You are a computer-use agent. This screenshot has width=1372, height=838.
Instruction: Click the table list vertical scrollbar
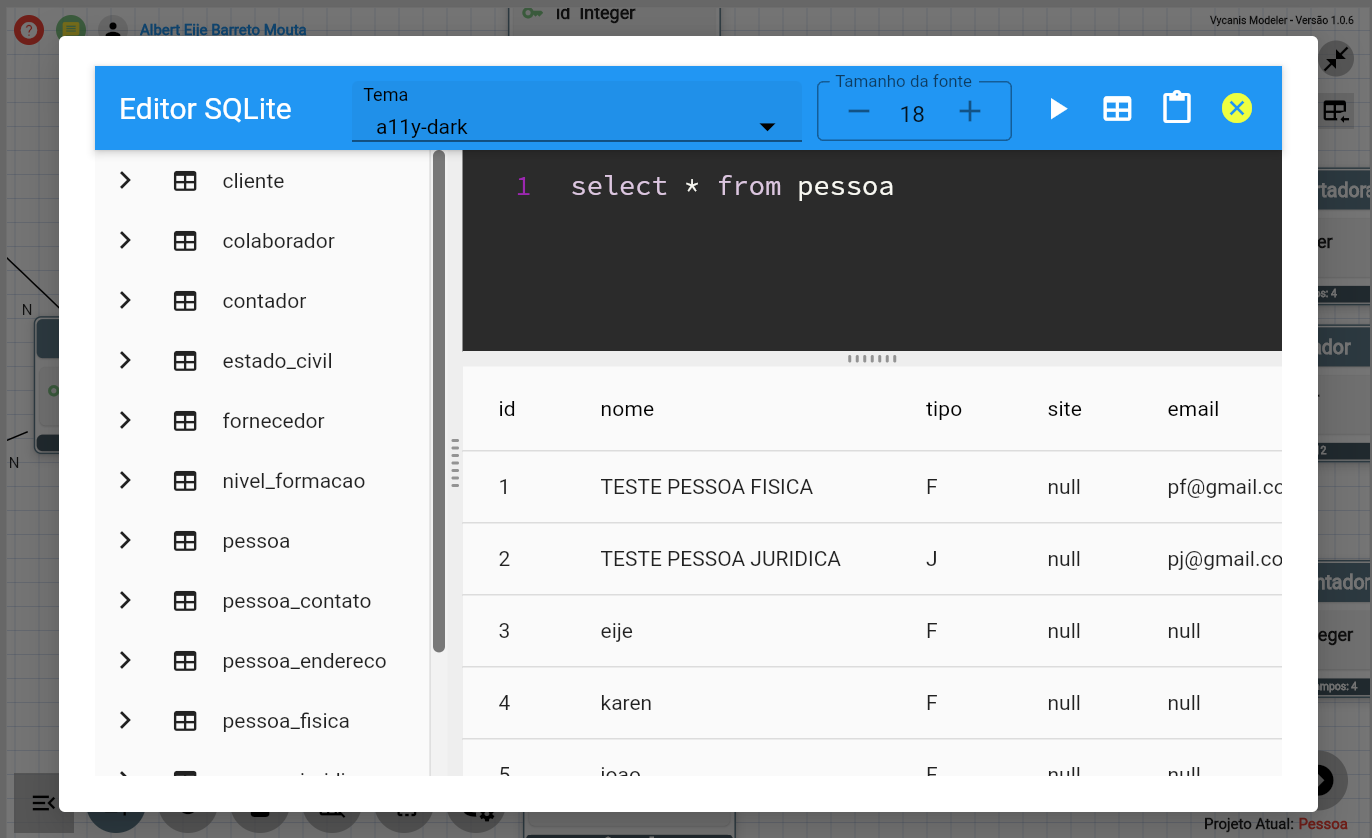coord(439,400)
